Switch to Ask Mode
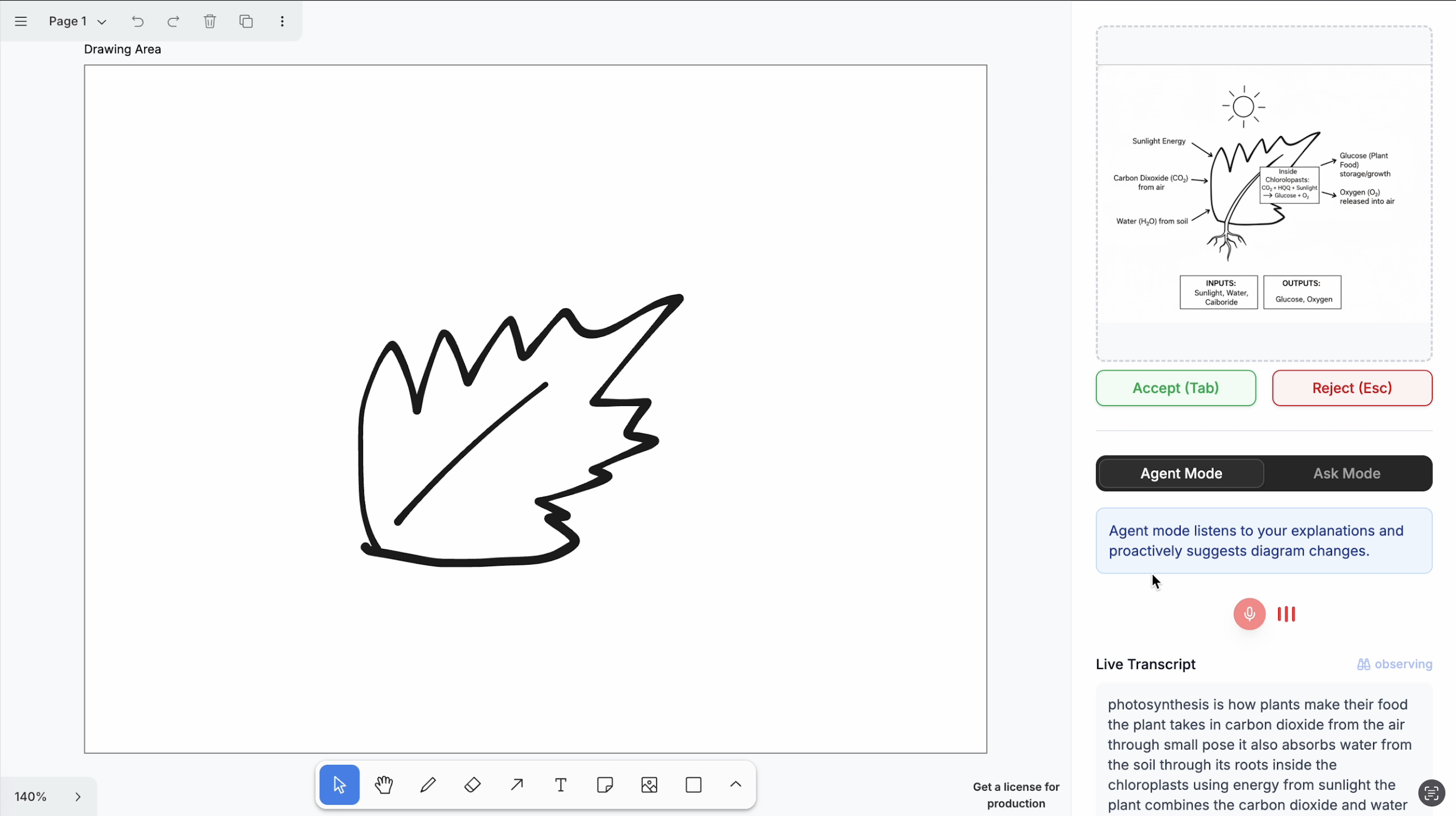Image resolution: width=1456 pixels, height=816 pixels. (x=1347, y=473)
